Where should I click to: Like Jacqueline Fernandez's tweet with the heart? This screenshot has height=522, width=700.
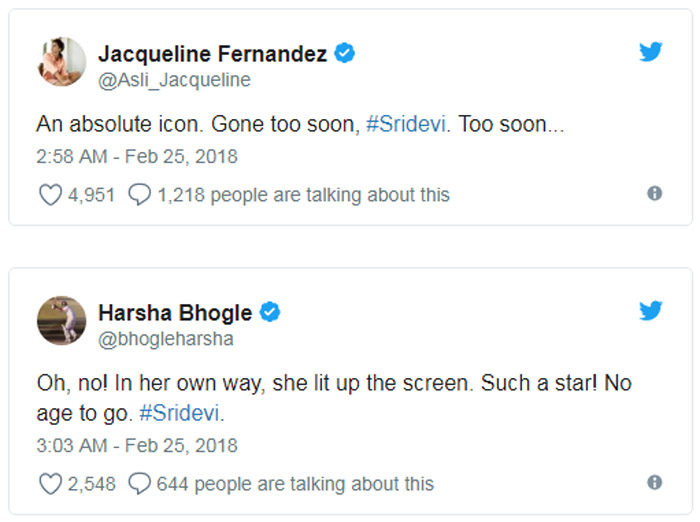tap(49, 194)
